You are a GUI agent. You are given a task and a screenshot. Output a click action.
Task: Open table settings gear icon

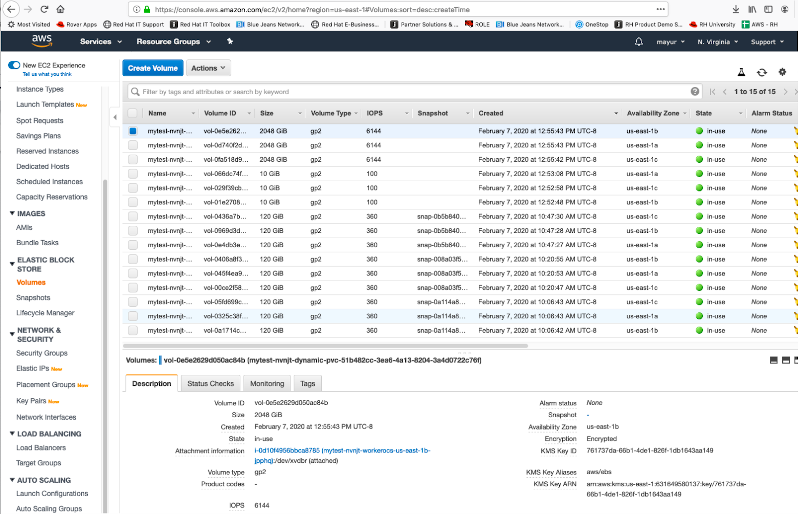(x=782, y=72)
